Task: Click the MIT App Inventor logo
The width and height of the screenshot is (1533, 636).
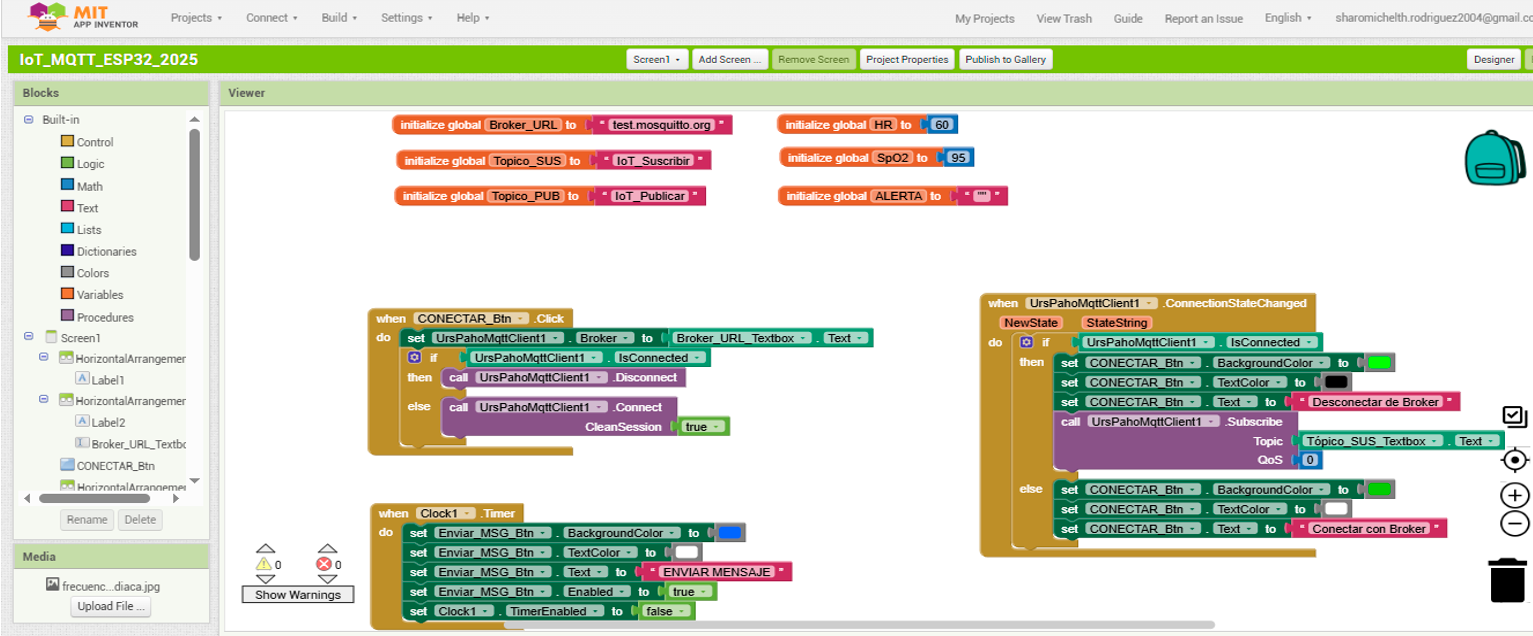Action: click(84, 17)
